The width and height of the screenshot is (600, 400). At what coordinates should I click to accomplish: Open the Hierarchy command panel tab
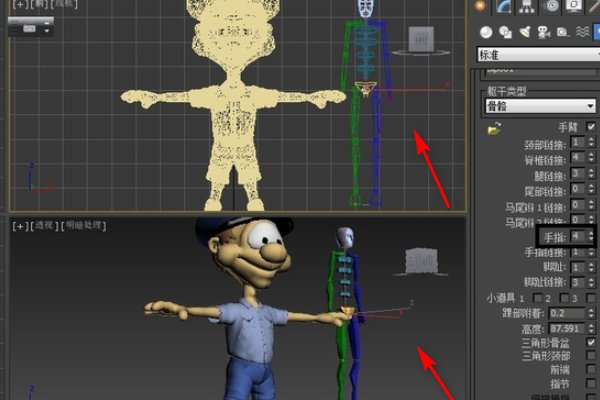pos(527,6)
